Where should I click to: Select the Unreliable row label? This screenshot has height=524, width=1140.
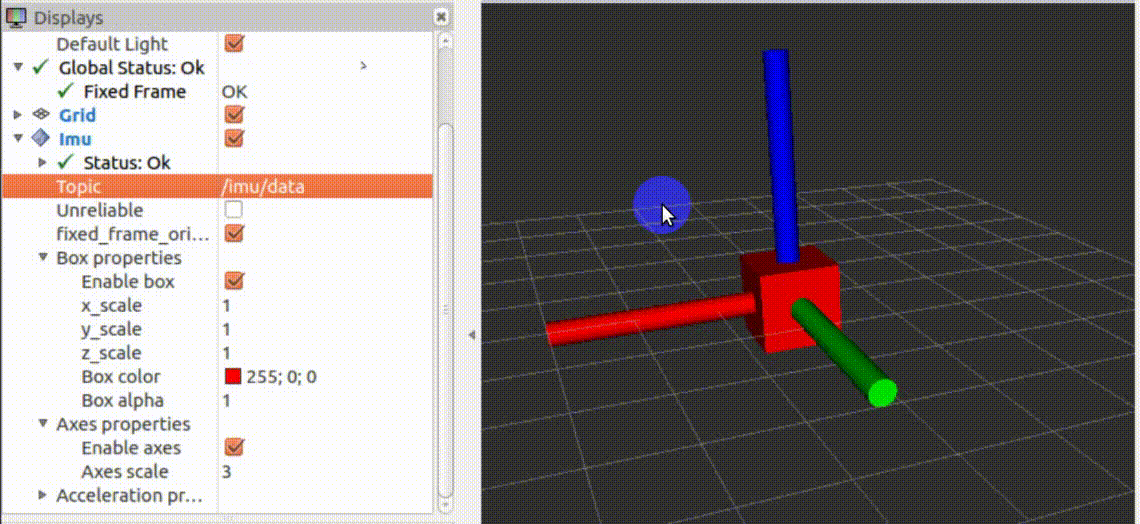coord(100,210)
